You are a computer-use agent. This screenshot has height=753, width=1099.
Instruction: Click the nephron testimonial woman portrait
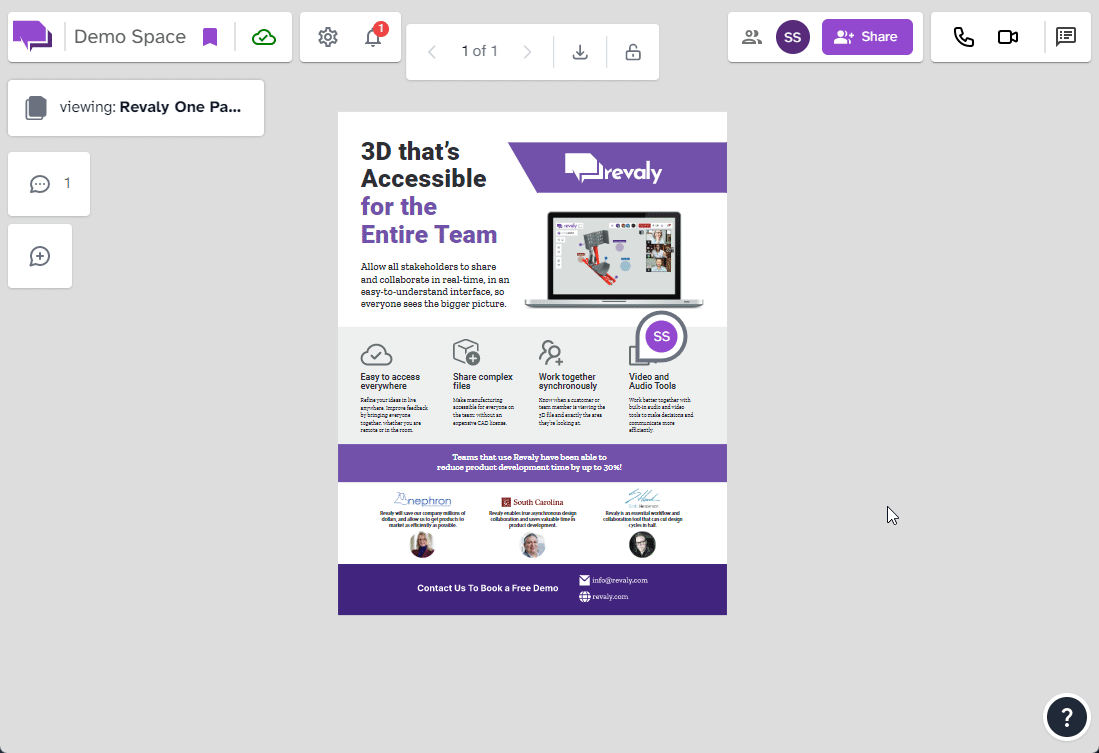coord(423,544)
